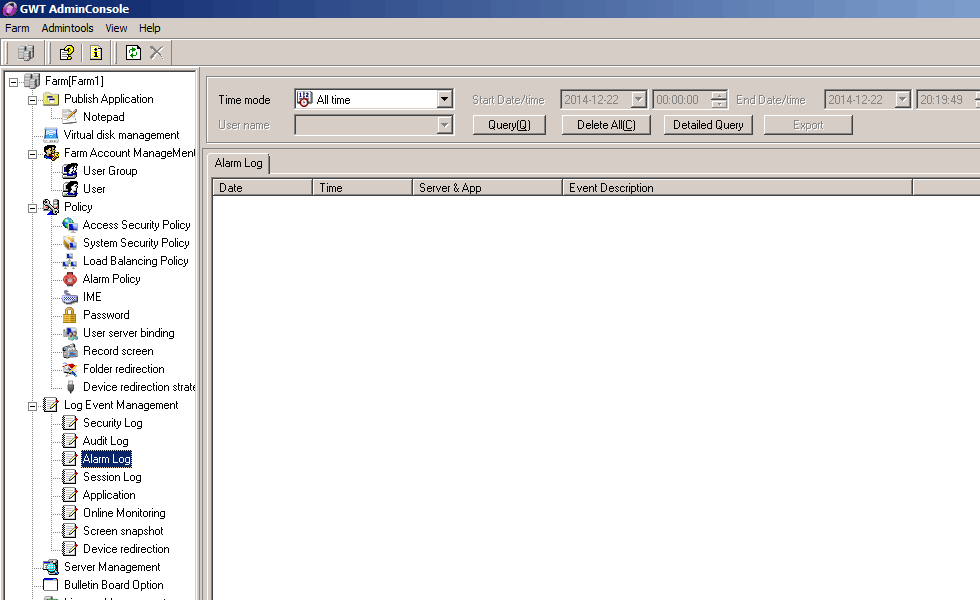The image size is (980, 600).
Task: Click the Server Management icon
Action: (51, 567)
